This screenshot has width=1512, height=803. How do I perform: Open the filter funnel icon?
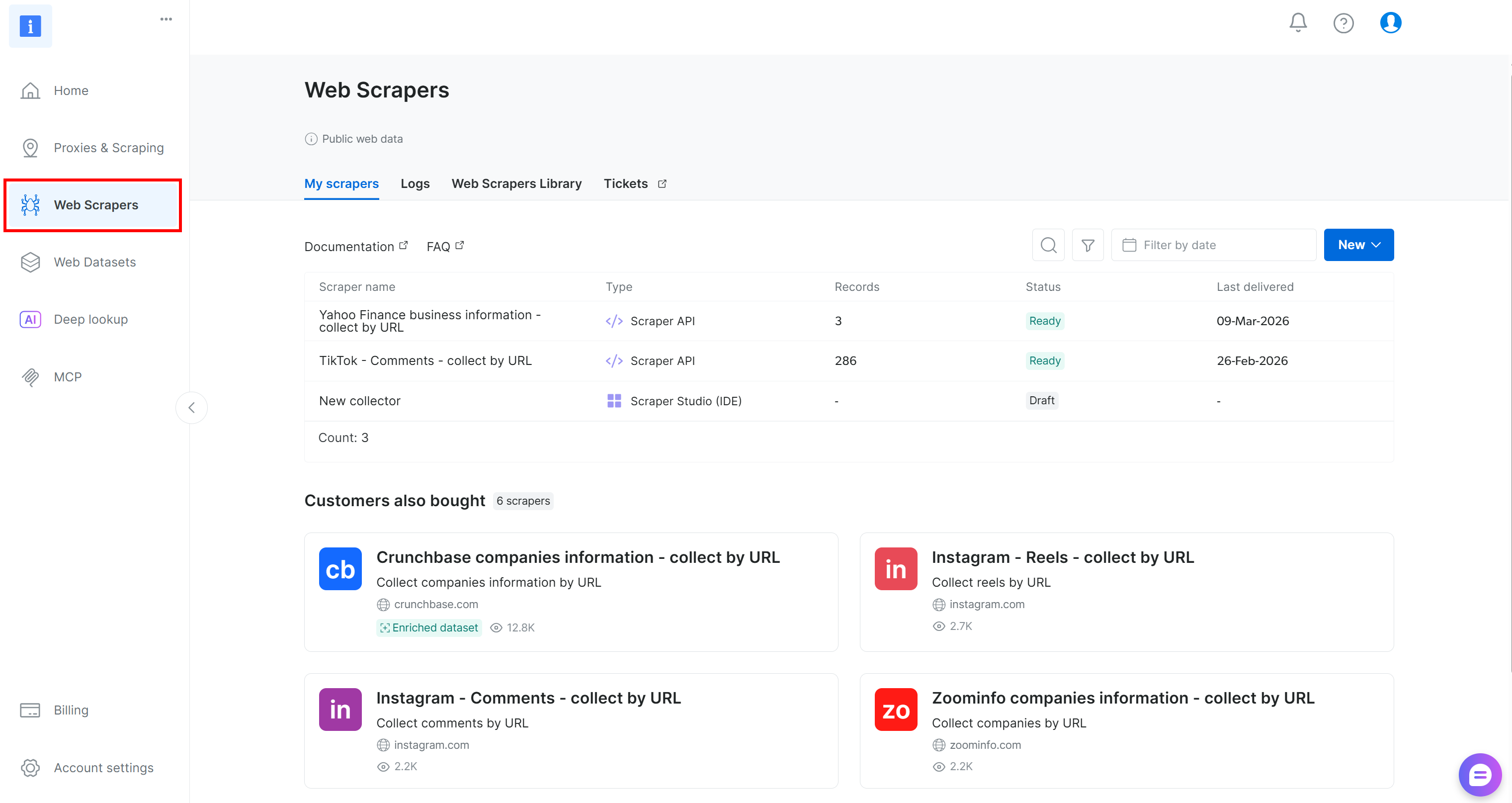pos(1088,245)
